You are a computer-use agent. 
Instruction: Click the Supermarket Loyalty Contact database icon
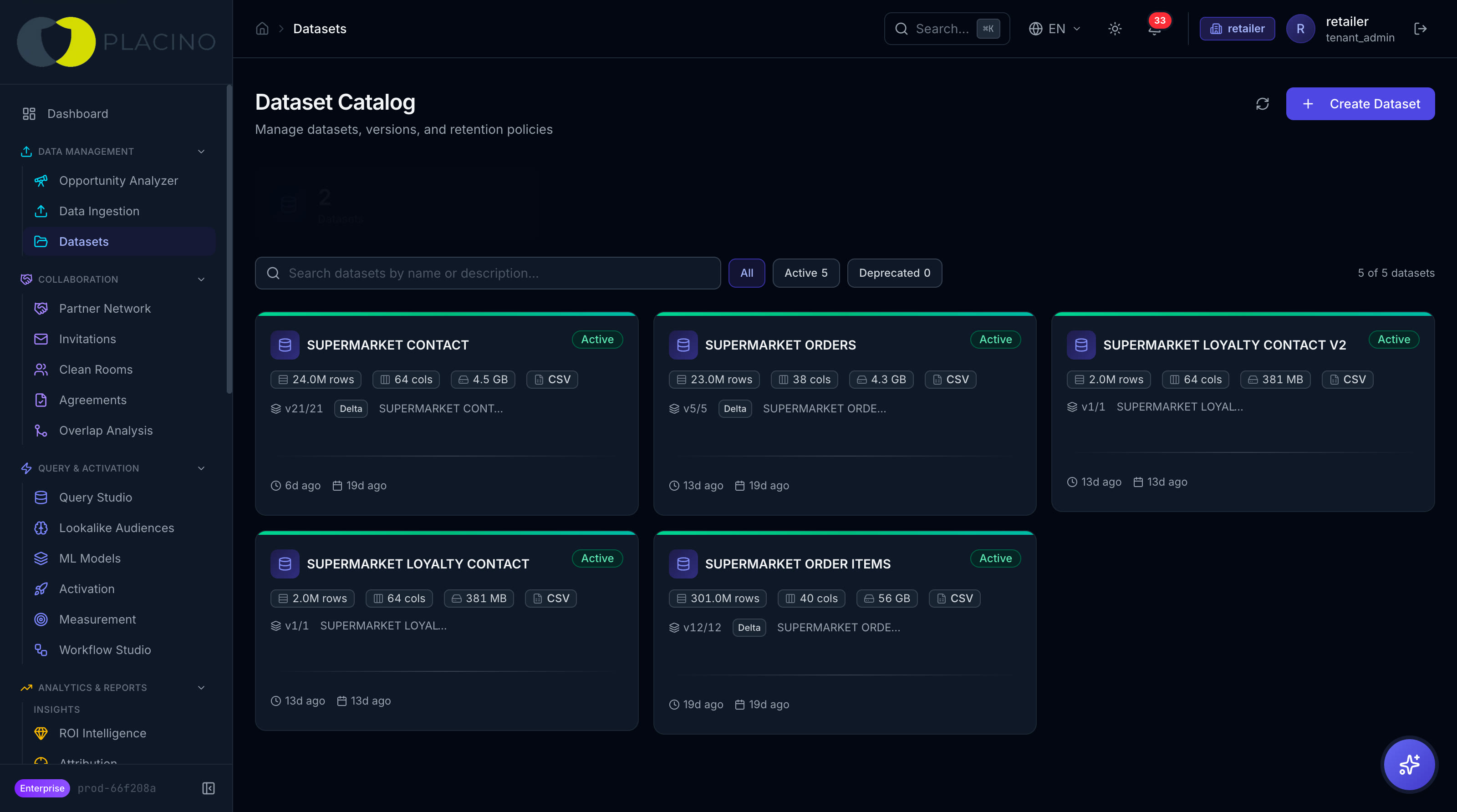pos(285,564)
